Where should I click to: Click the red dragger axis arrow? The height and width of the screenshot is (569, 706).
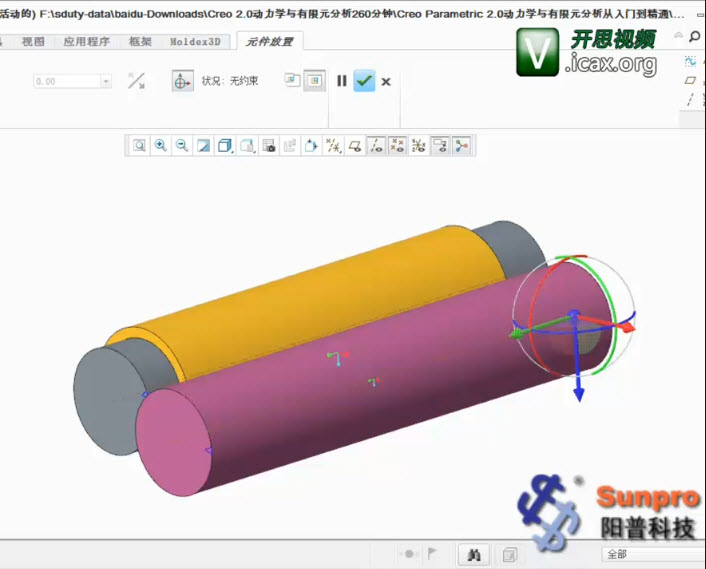click(628, 327)
